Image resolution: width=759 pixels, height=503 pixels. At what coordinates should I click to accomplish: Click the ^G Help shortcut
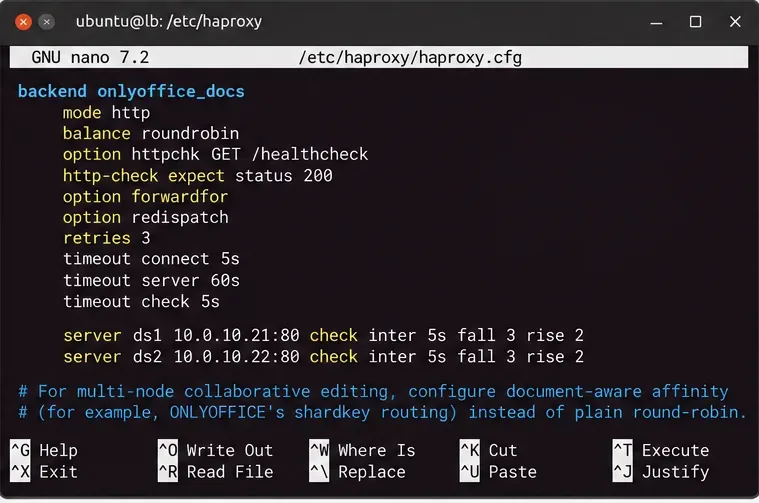(44, 450)
